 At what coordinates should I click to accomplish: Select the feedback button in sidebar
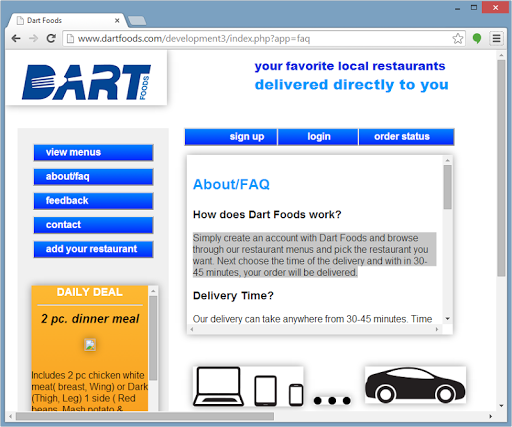(93, 201)
